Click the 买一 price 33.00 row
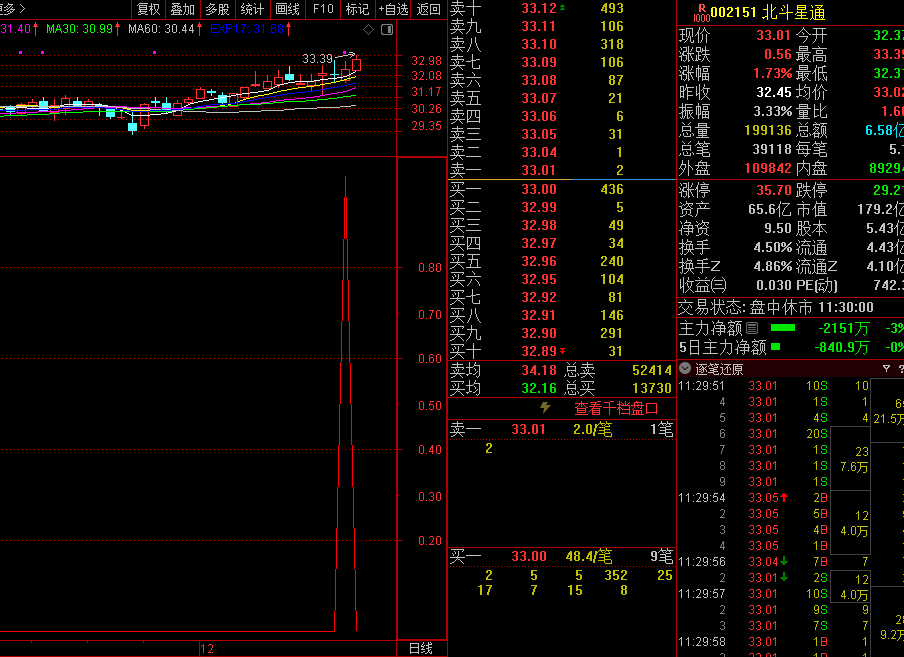 539,189
